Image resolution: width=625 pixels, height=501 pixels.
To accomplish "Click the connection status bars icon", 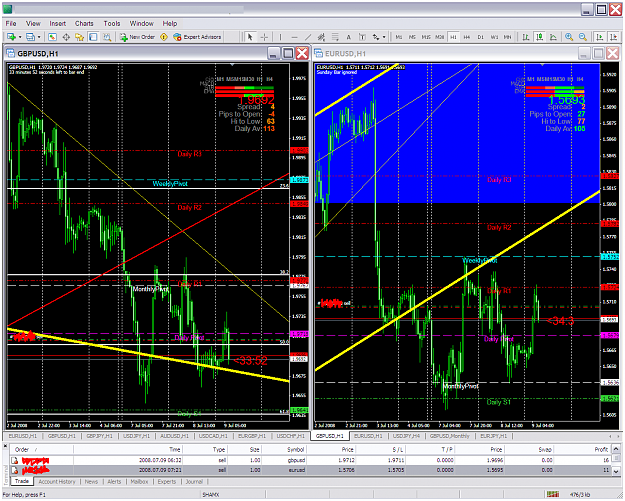I will (x=552, y=494).
